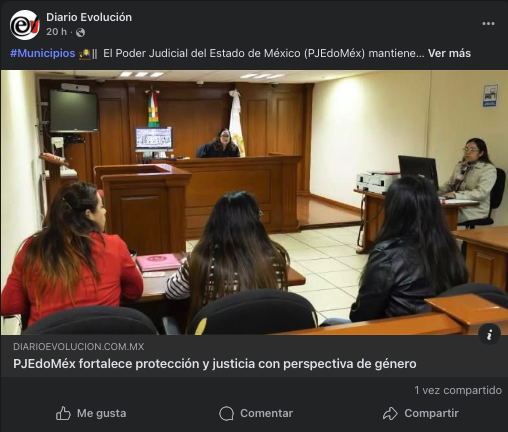Click the Comentar label
Image resolution: width=508 pixels, height=432 pixels.
click(267, 413)
